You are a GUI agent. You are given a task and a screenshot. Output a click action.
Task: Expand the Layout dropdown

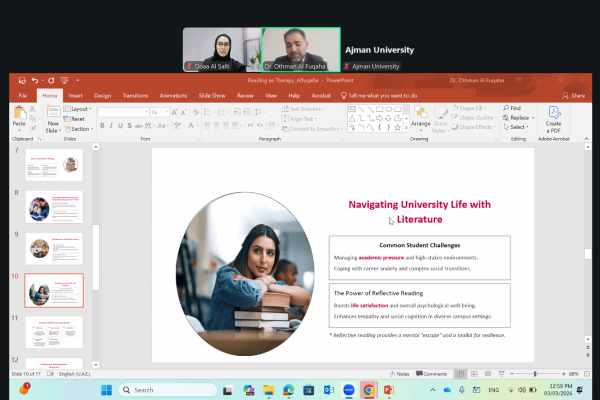[80, 108]
